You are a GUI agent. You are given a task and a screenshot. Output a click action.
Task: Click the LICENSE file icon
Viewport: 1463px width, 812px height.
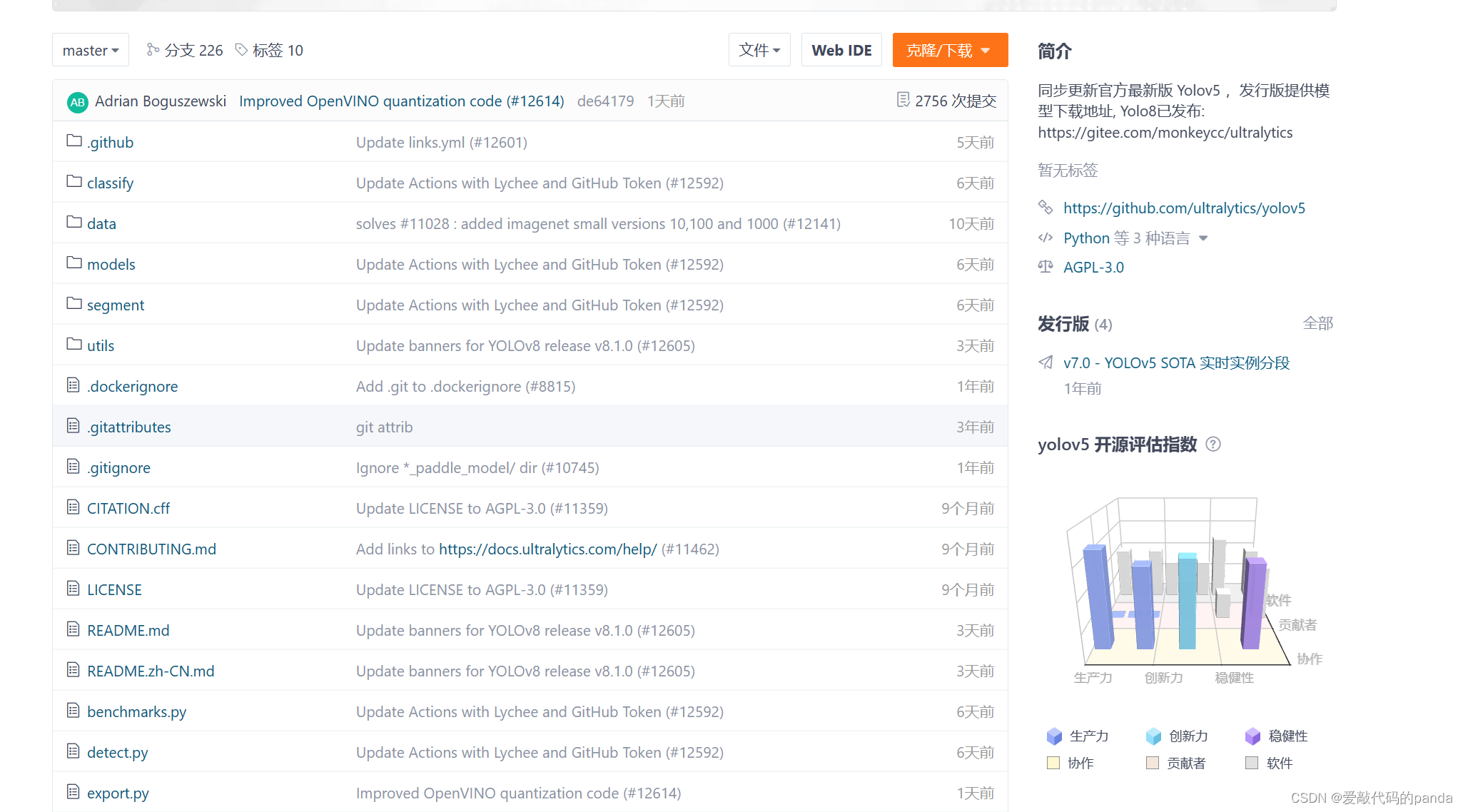tap(73, 589)
